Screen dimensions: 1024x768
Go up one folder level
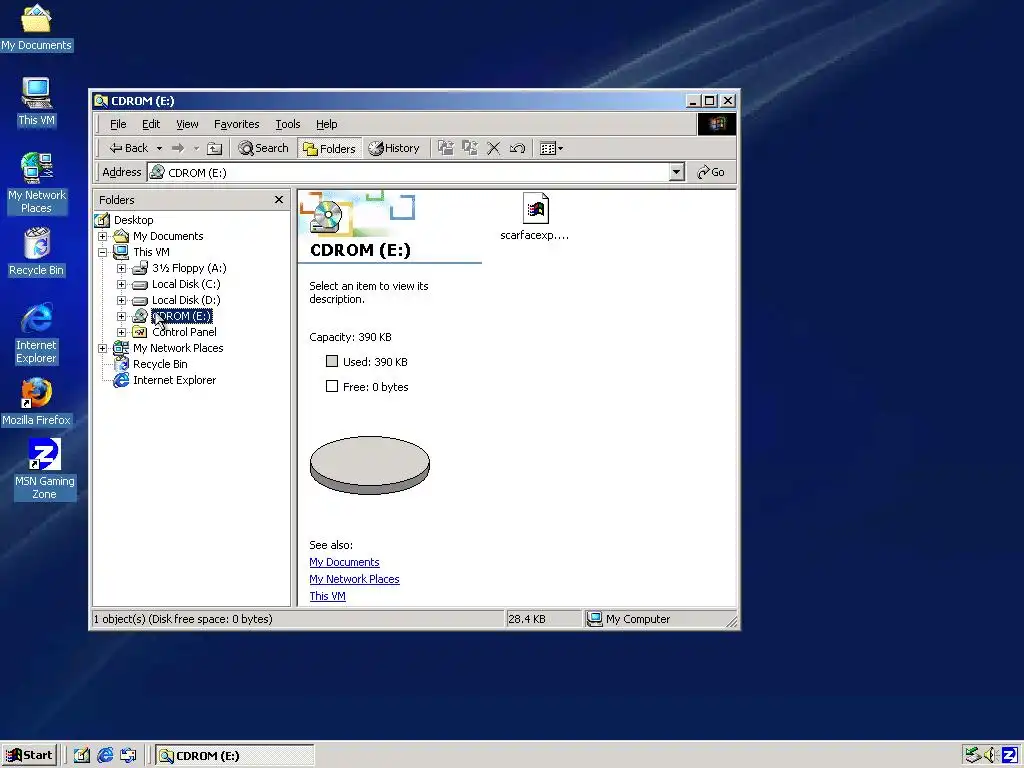coord(214,148)
